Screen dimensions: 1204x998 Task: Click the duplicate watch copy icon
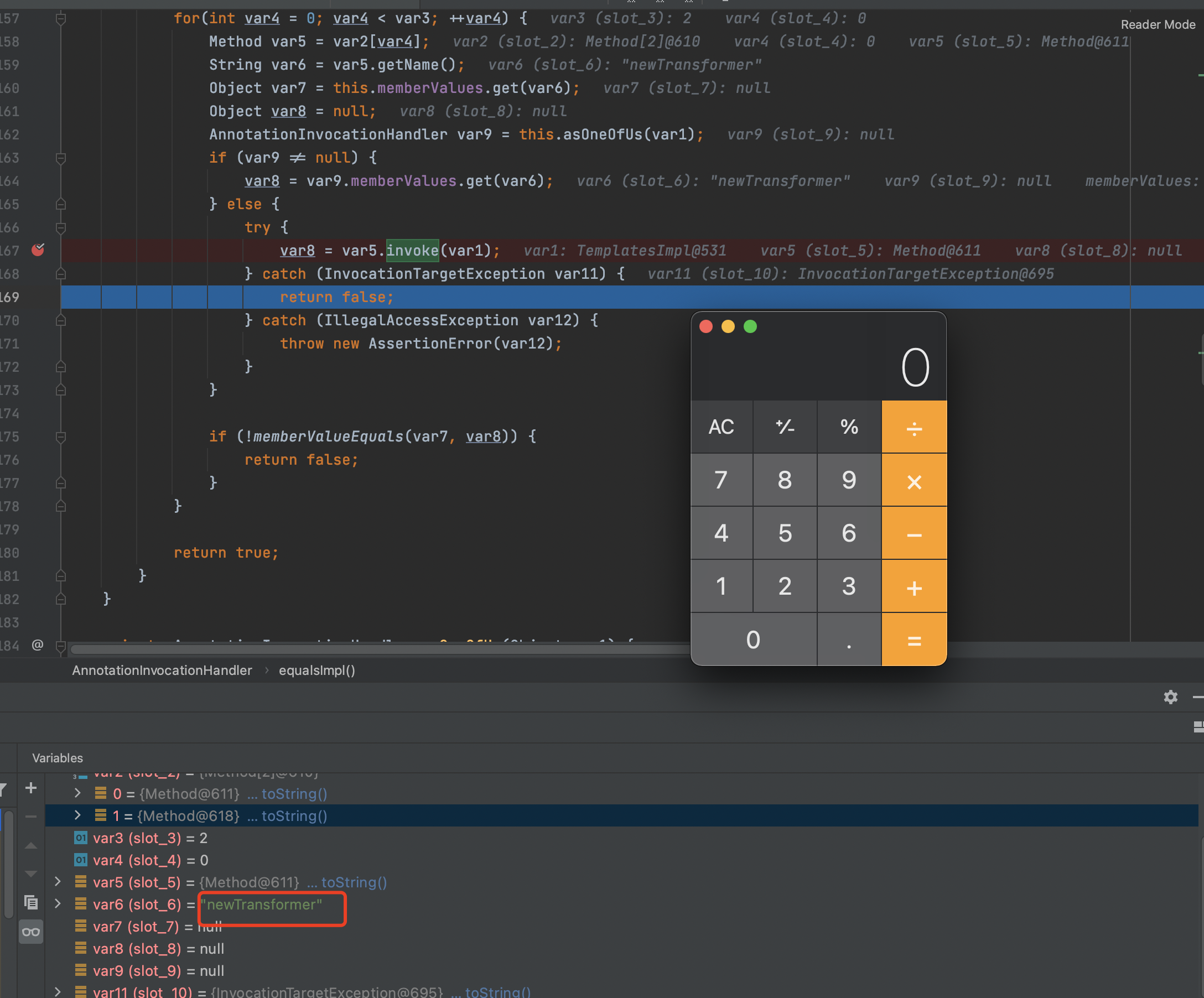click(31, 902)
